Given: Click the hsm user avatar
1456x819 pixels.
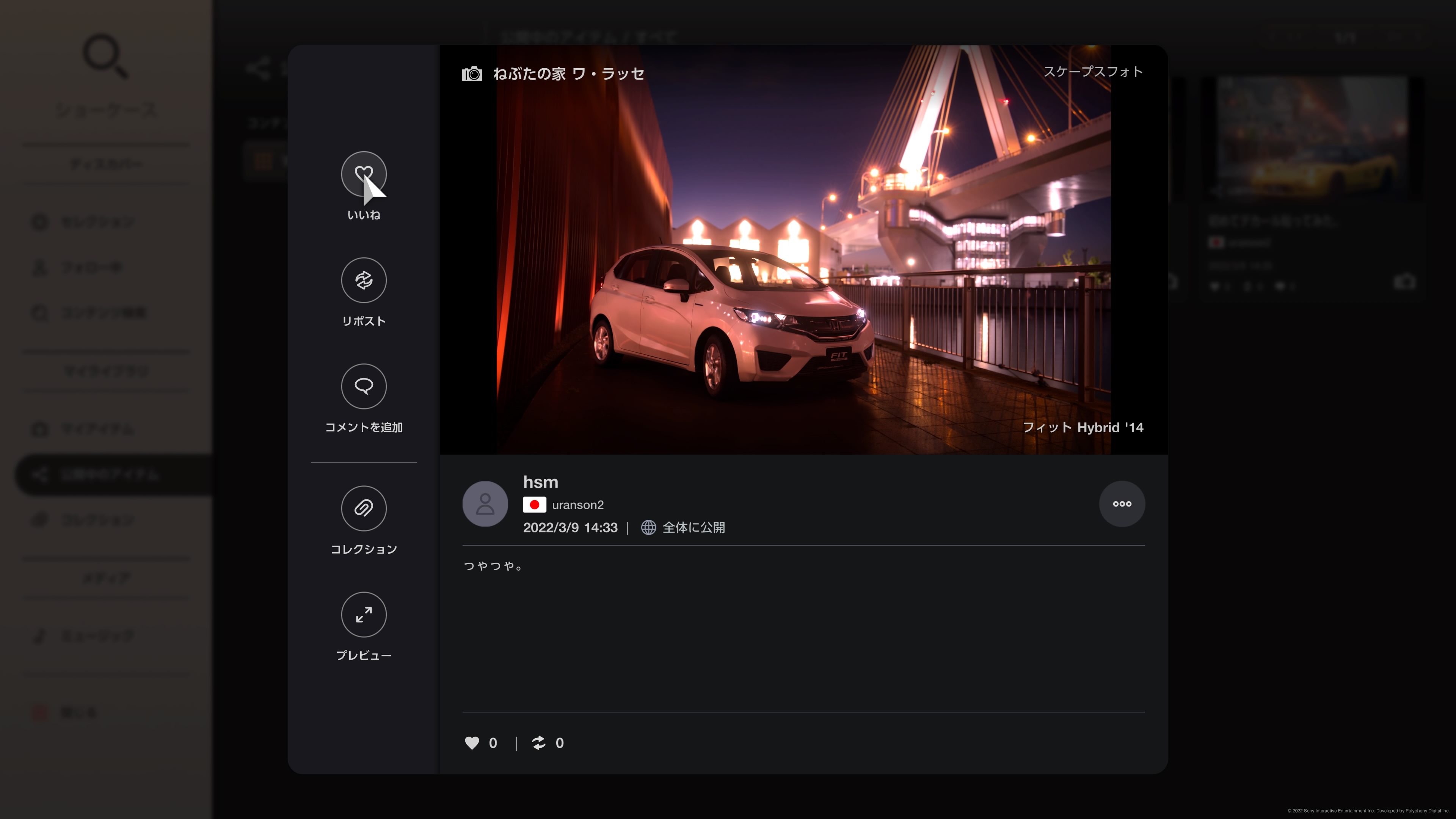Looking at the screenshot, I should pyautogui.click(x=485, y=504).
